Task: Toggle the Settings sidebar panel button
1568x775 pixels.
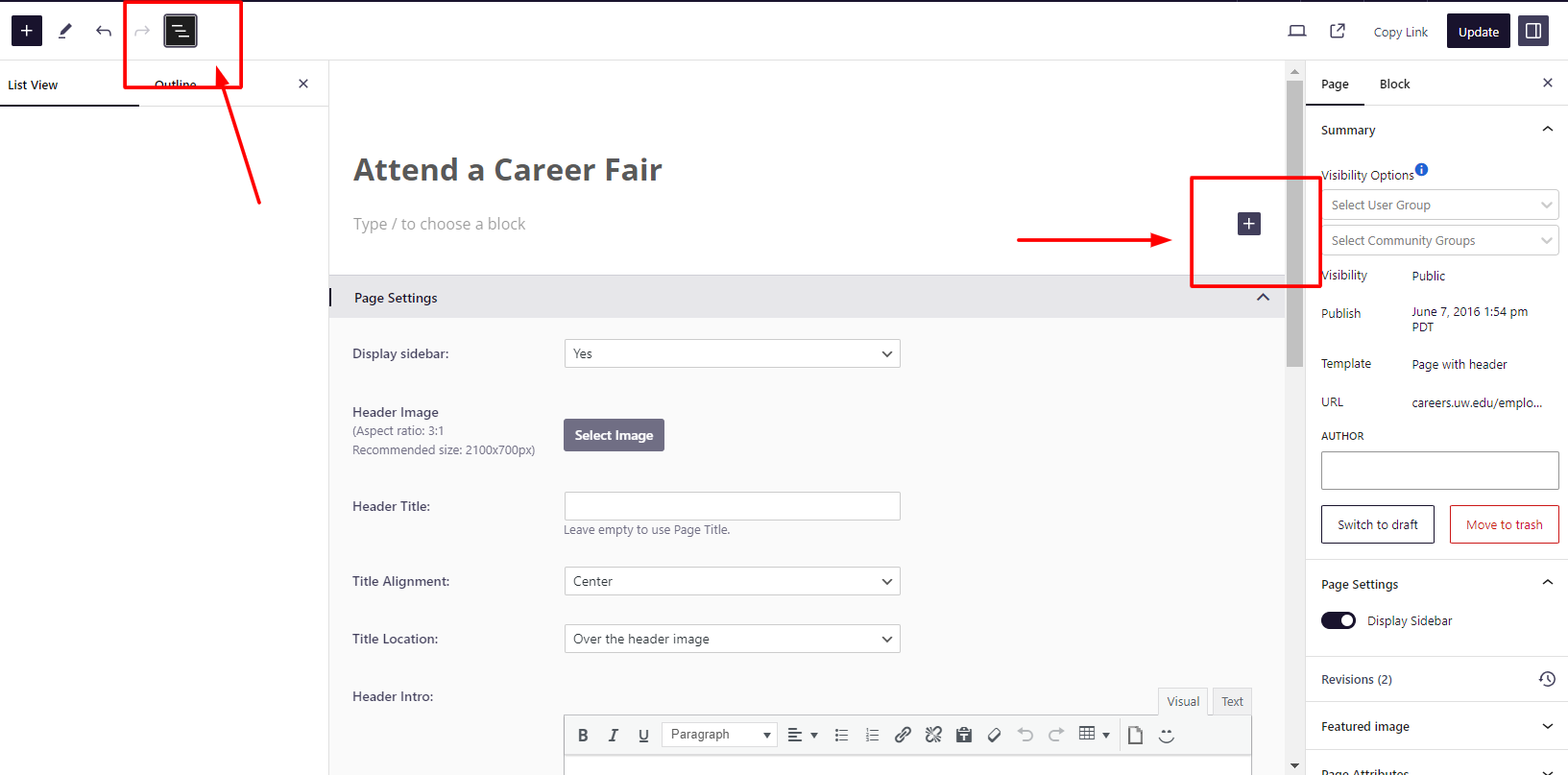Action: (1533, 31)
